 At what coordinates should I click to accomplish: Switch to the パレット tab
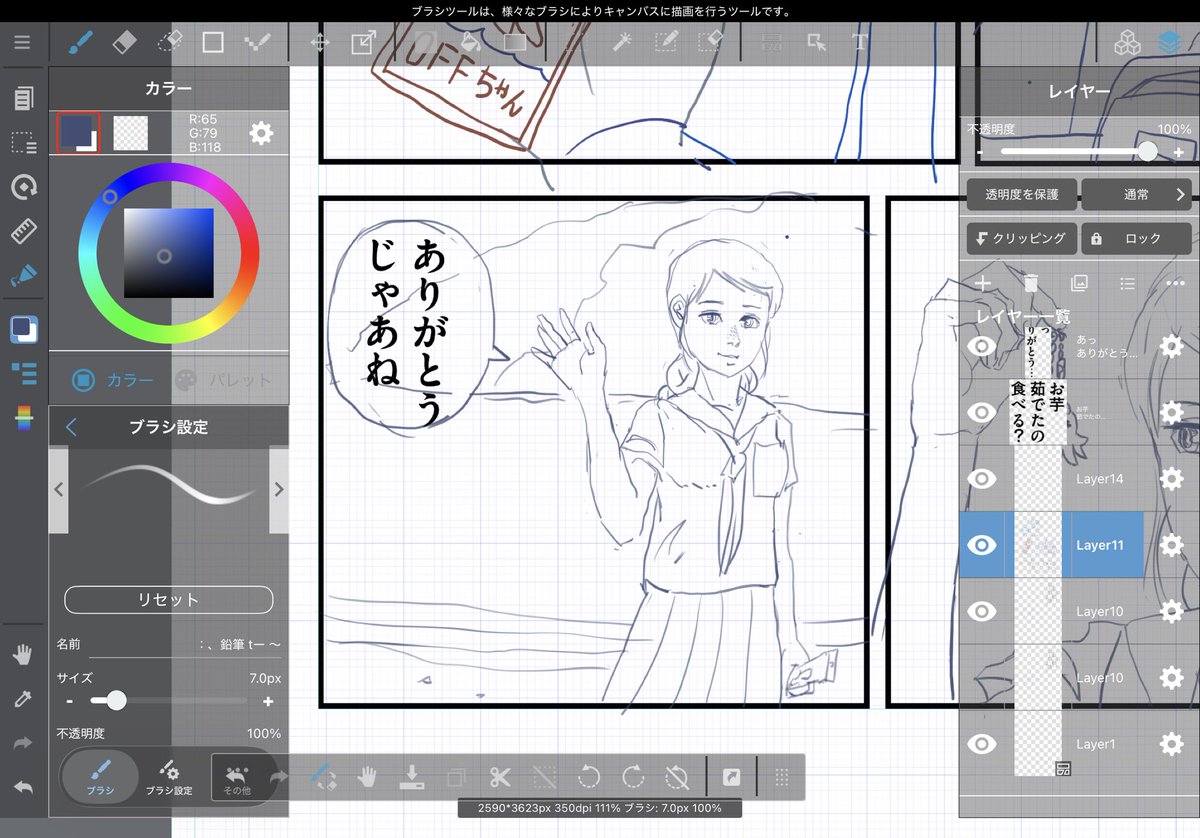[224, 380]
